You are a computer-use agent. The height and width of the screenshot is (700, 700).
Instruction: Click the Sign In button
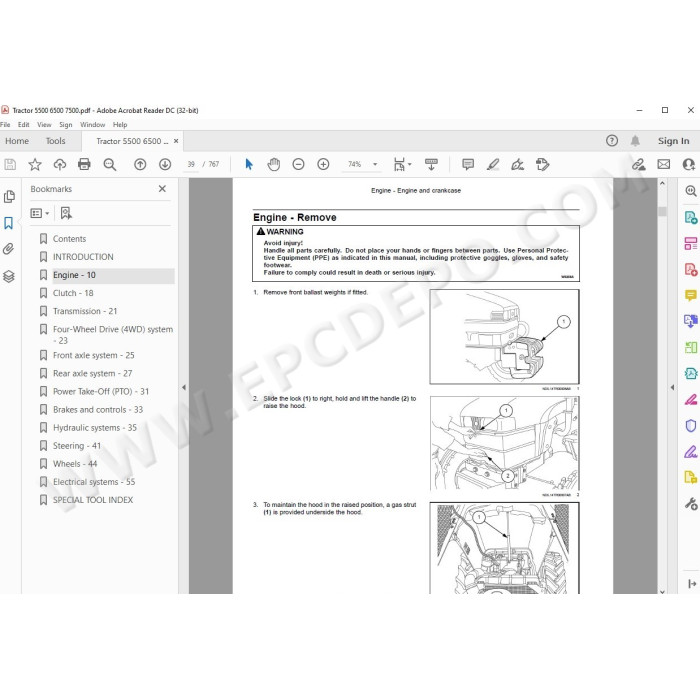pyautogui.click(x=673, y=141)
